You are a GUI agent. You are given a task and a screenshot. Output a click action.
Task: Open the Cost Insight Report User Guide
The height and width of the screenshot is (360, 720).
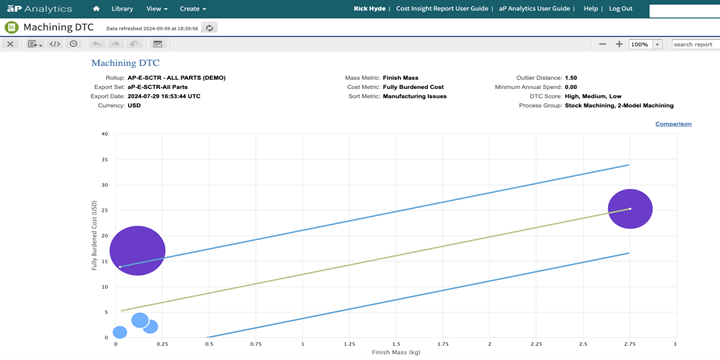point(442,9)
